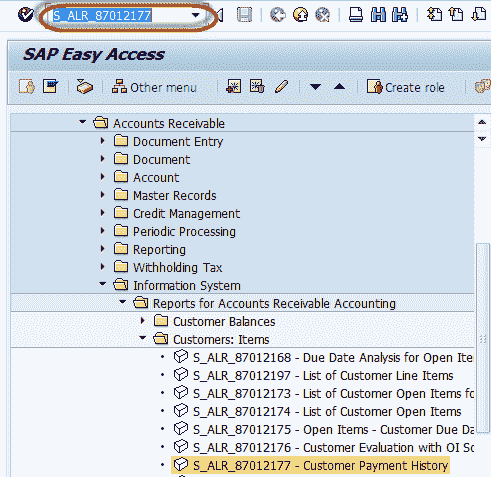Viewport: 491px width, 477px height.
Task: Click the Create role button
Action: tap(406, 87)
